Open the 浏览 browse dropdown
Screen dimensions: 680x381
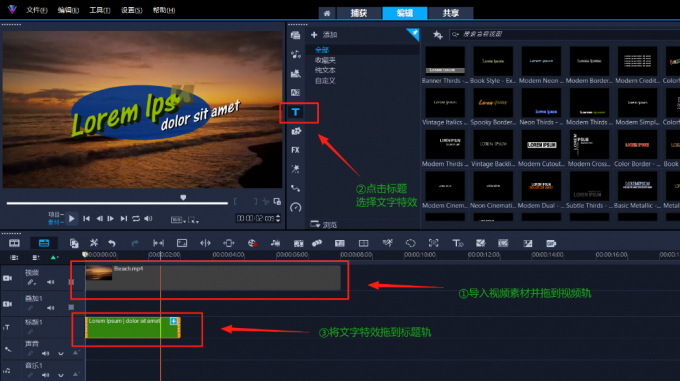324,225
